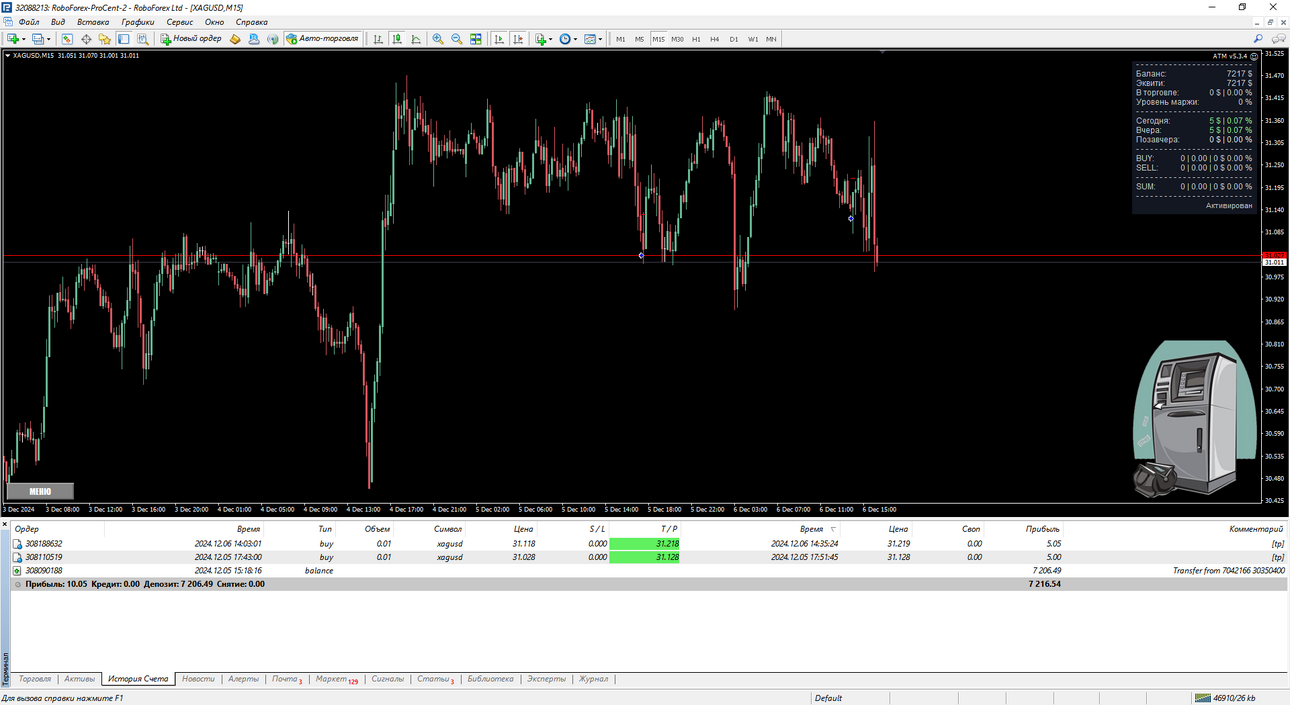Image resolution: width=1290 pixels, height=705 pixels.
Task: Toggle the Navigator star-folder icon
Action: click(x=104, y=39)
